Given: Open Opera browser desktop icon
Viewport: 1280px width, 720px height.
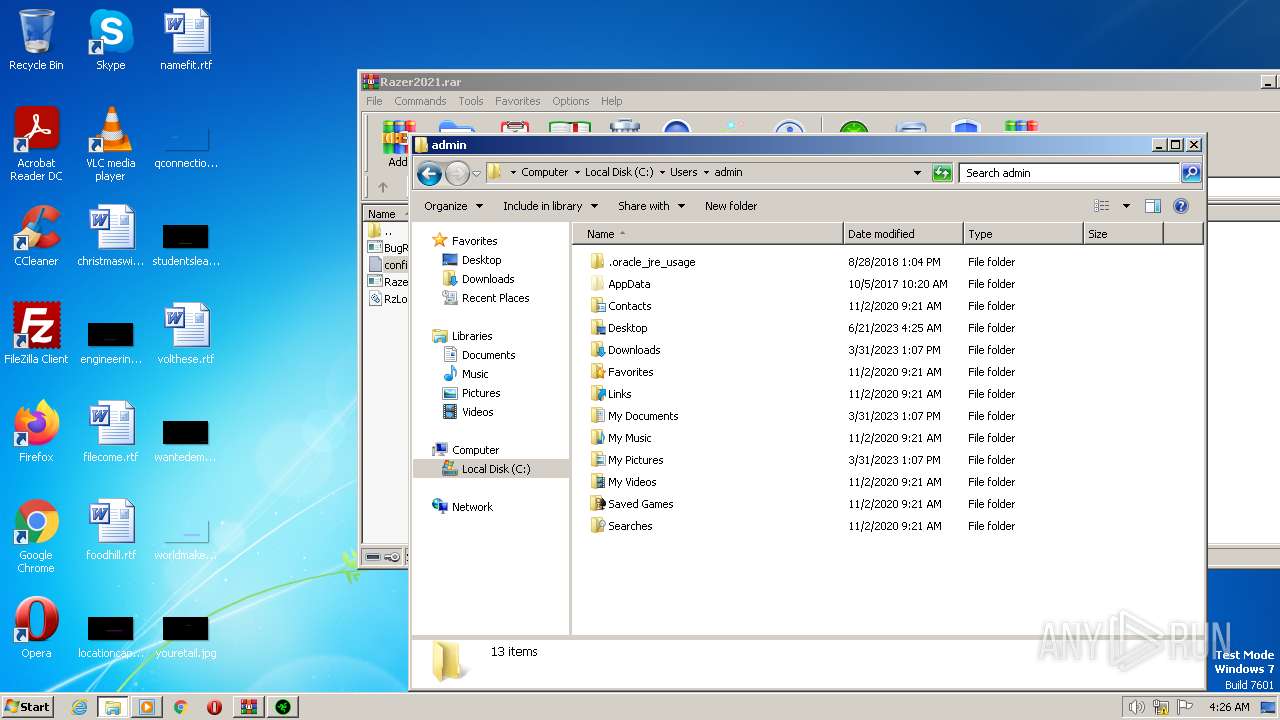Looking at the screenshot, I should (x=36, y=628).
